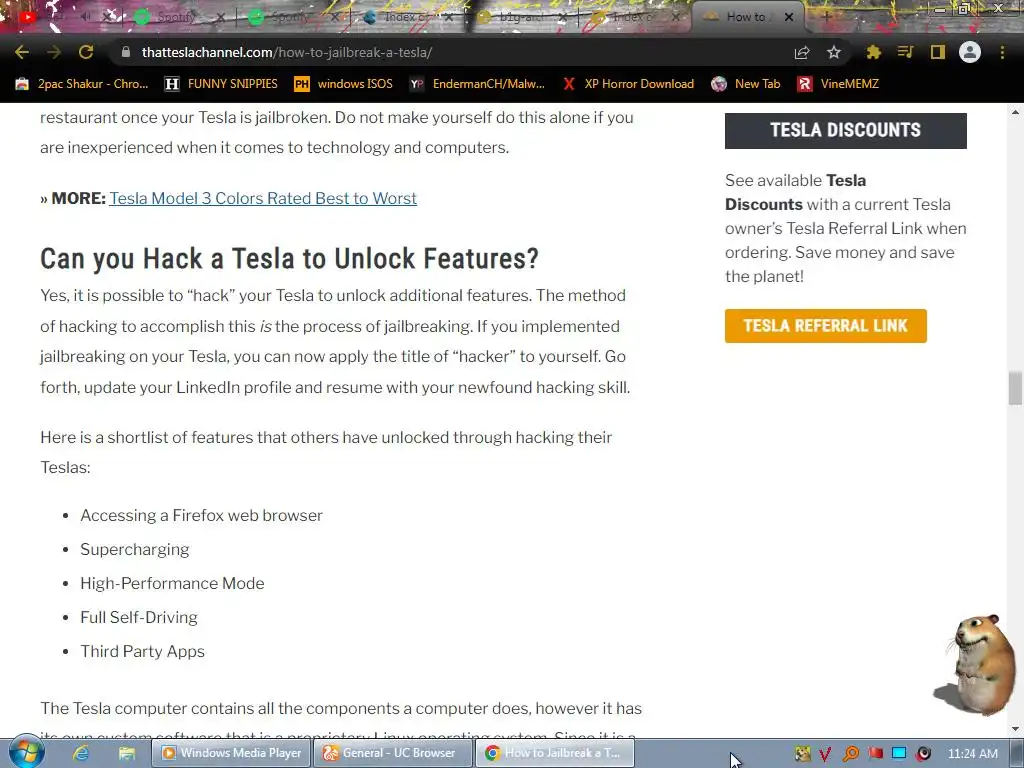Click the speaker-like round tray icon
The image size is (1024, 768).
923,753
